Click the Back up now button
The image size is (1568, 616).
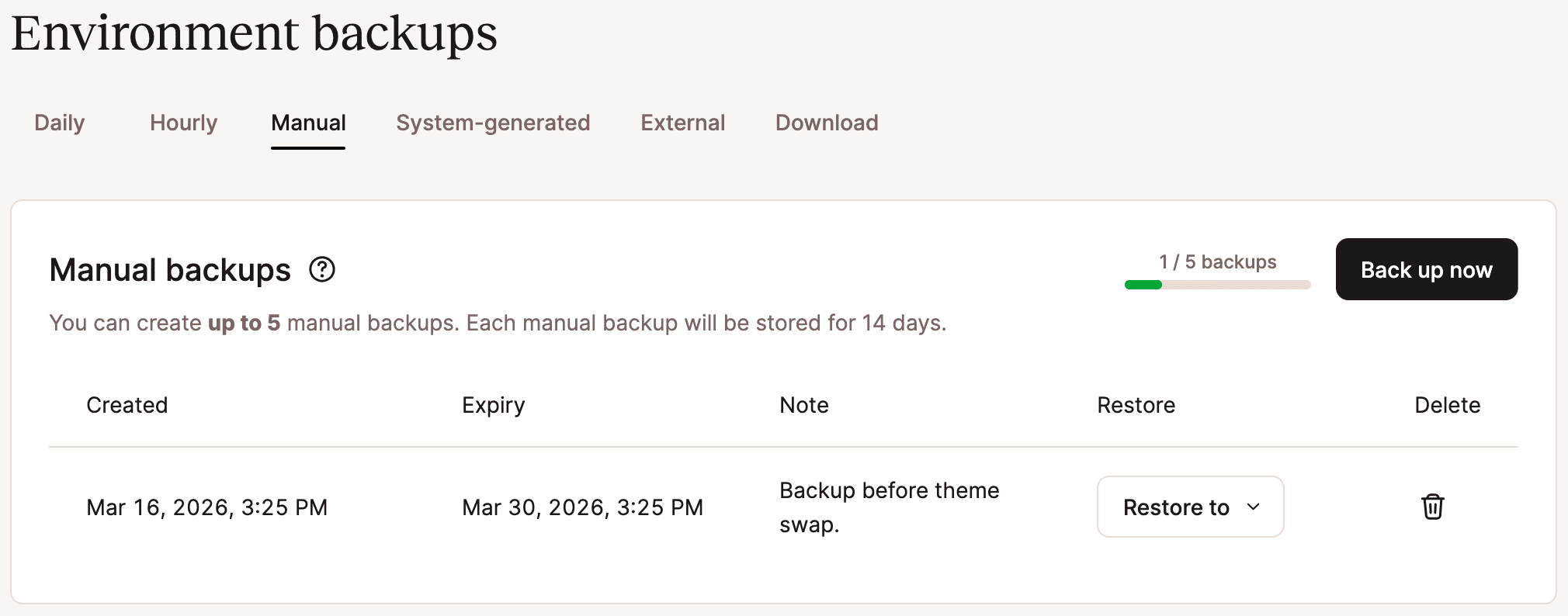(1426, 269)
